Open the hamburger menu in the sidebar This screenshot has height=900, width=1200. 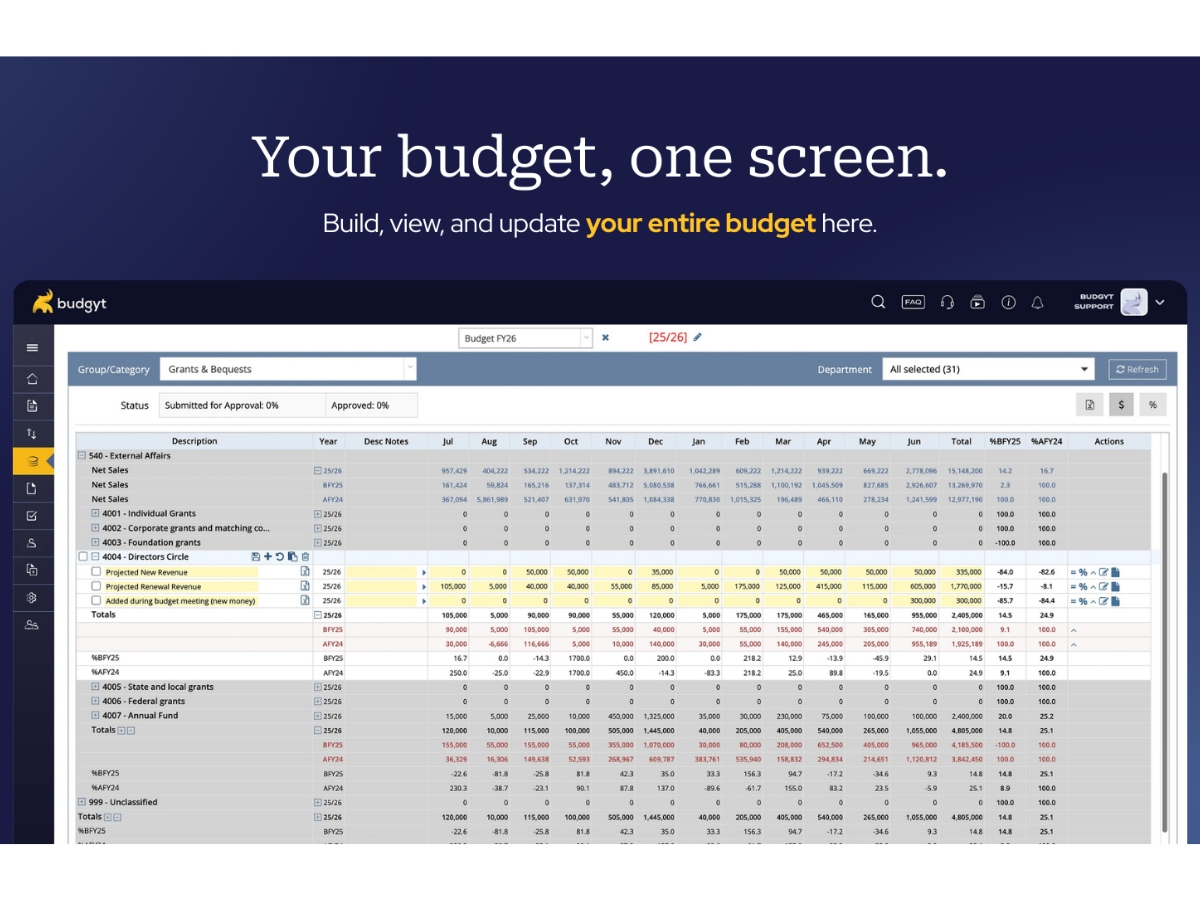pos(33,347)
